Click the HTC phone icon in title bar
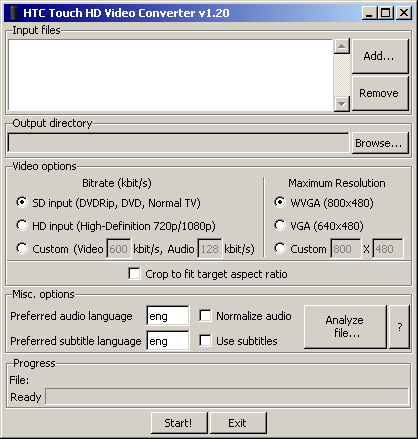 [x=14, y=13]
